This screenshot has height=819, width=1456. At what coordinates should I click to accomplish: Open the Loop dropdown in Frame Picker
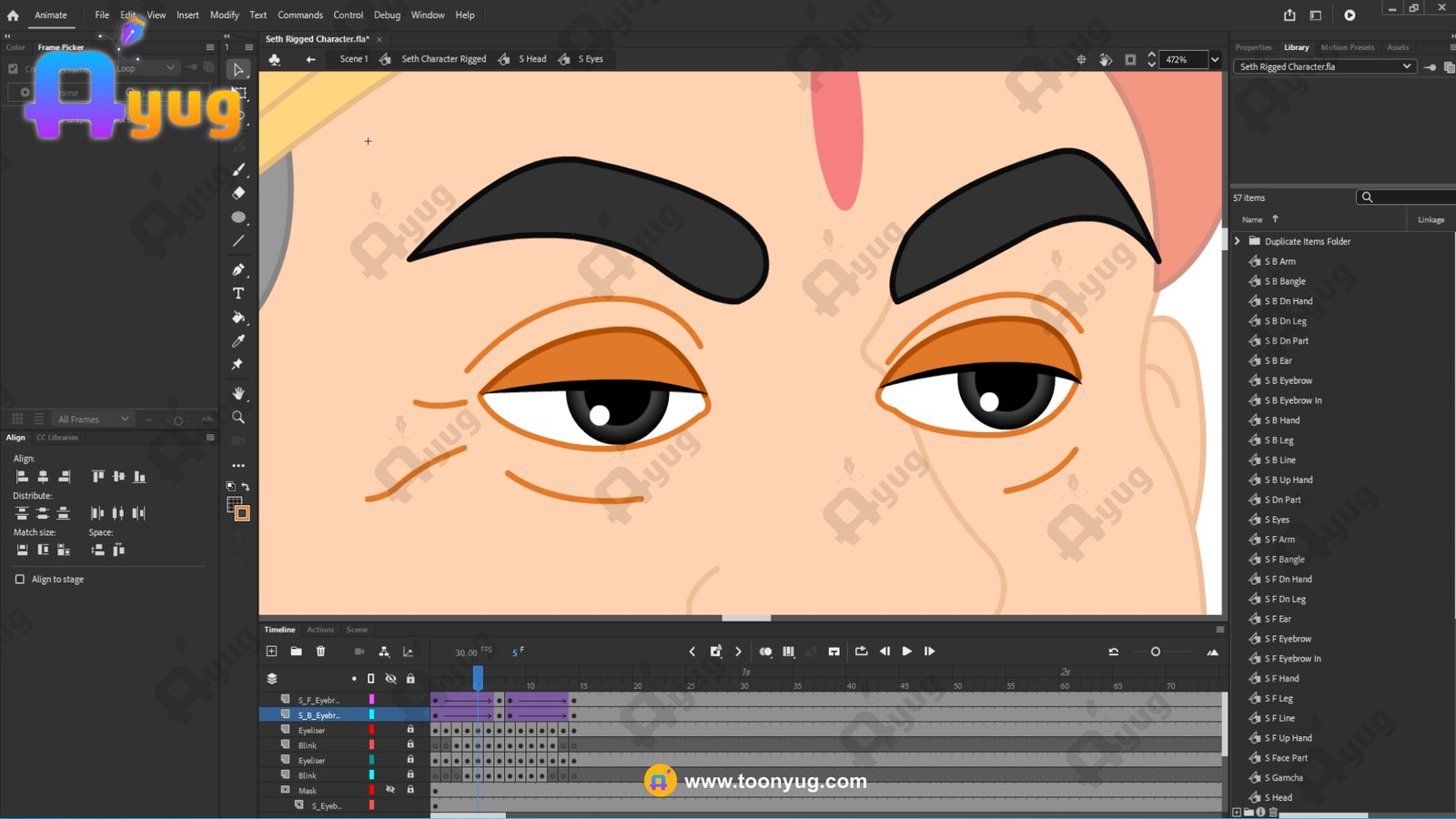point(146,68)
